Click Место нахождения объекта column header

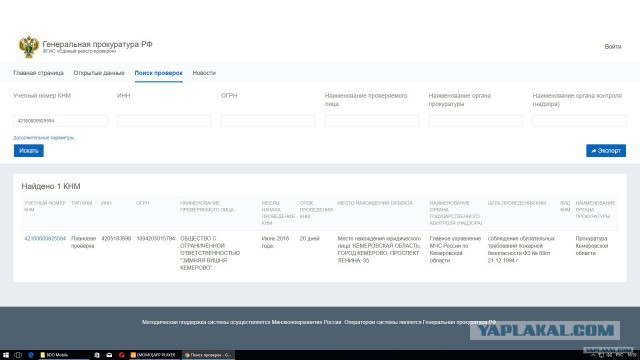click(x=375, y=203)
